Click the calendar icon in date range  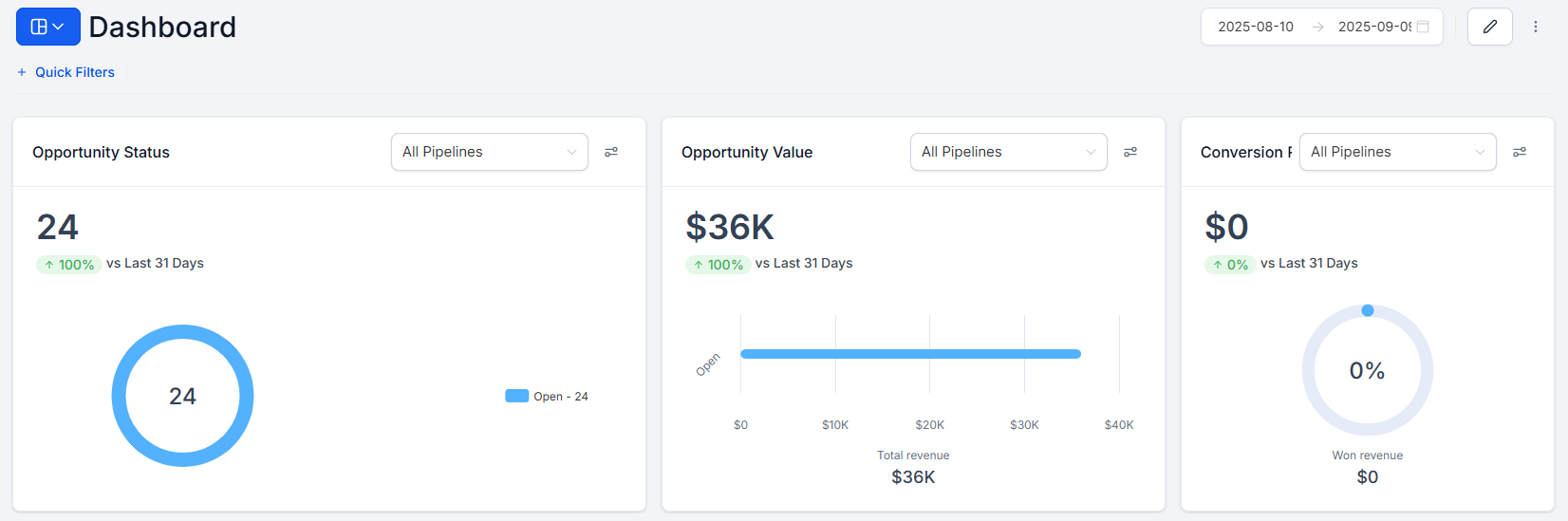point(1423,27)
